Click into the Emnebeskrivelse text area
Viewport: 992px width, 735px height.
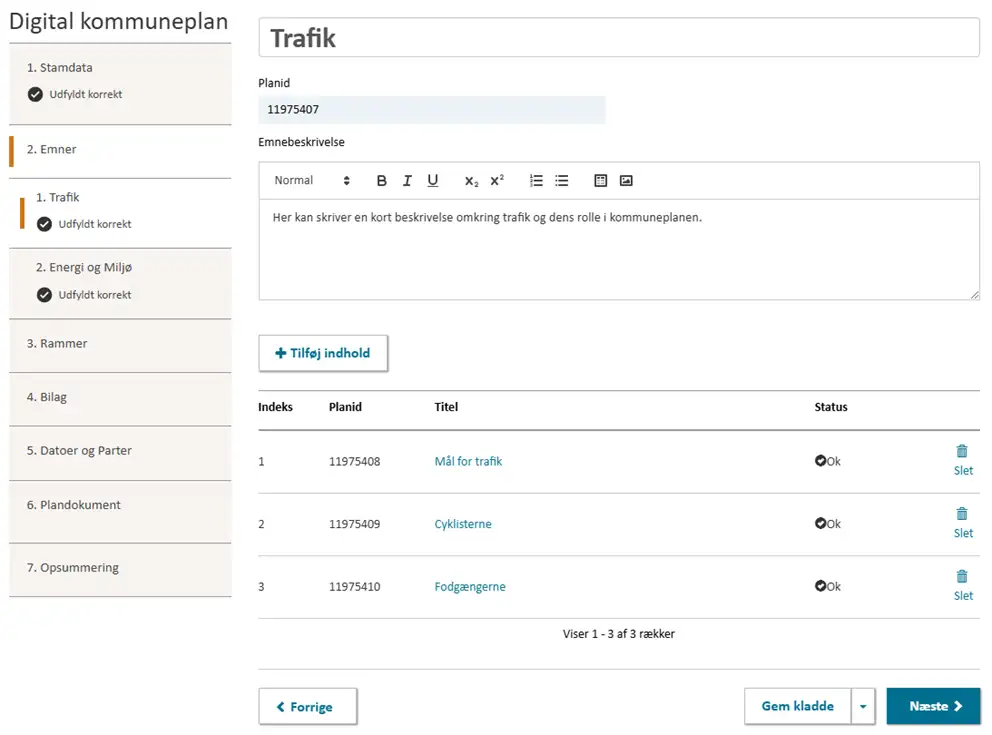pos(618,250)
